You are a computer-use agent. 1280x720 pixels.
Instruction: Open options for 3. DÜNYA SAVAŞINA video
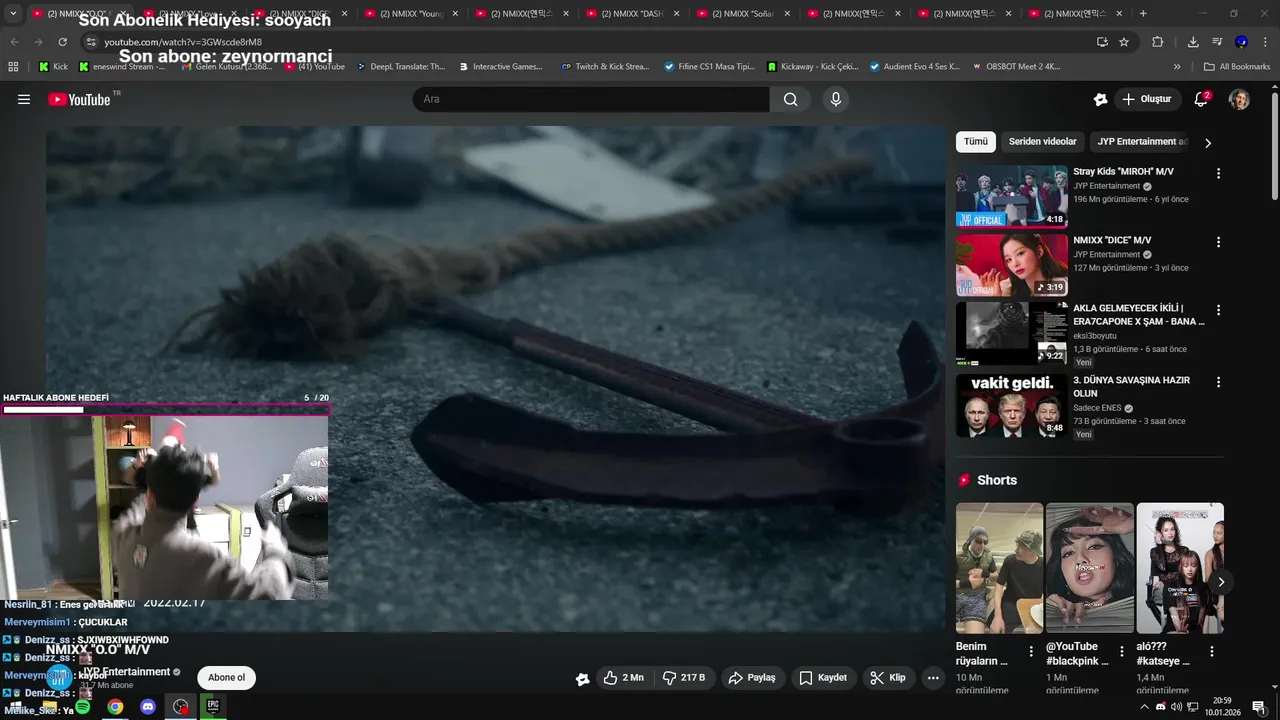[1218, 382]
